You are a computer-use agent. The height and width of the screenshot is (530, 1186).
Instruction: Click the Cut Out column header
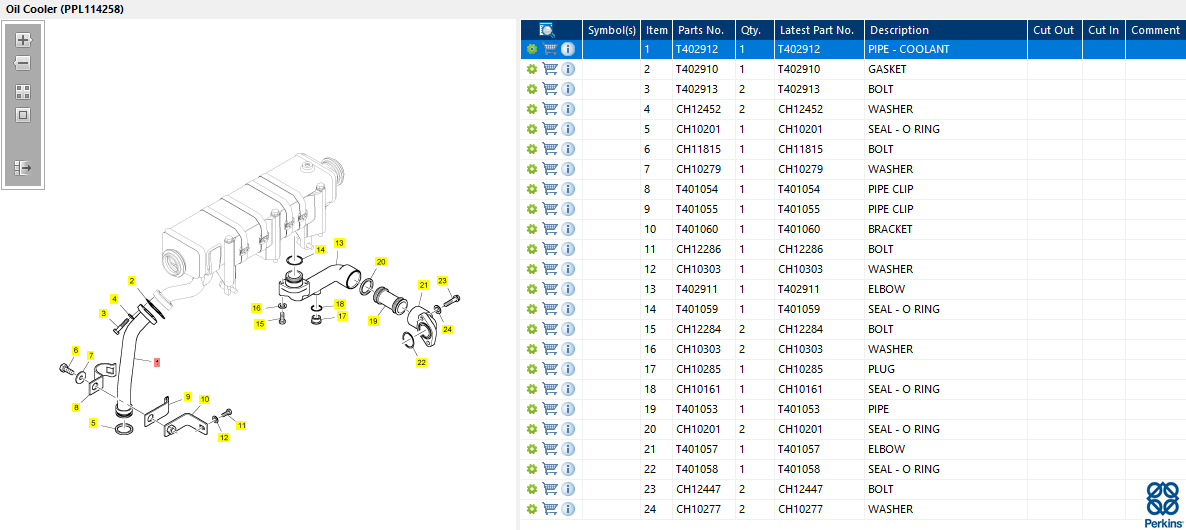point(1054,30)
